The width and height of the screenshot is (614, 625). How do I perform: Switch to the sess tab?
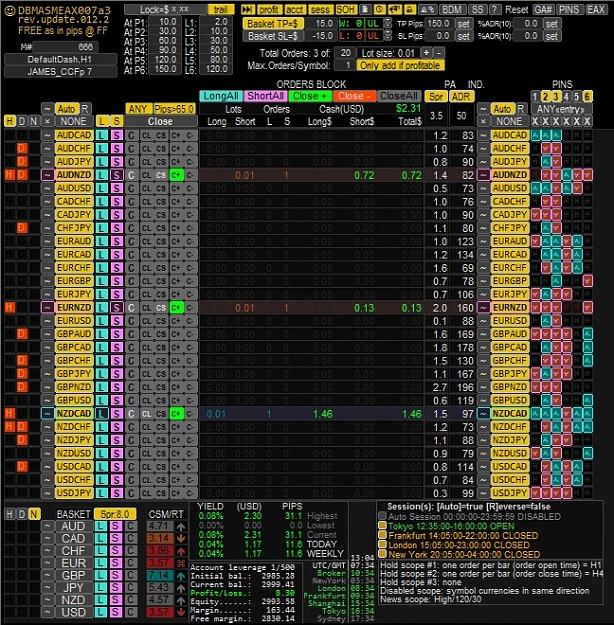pyautogui.click(x=320, y=9)
